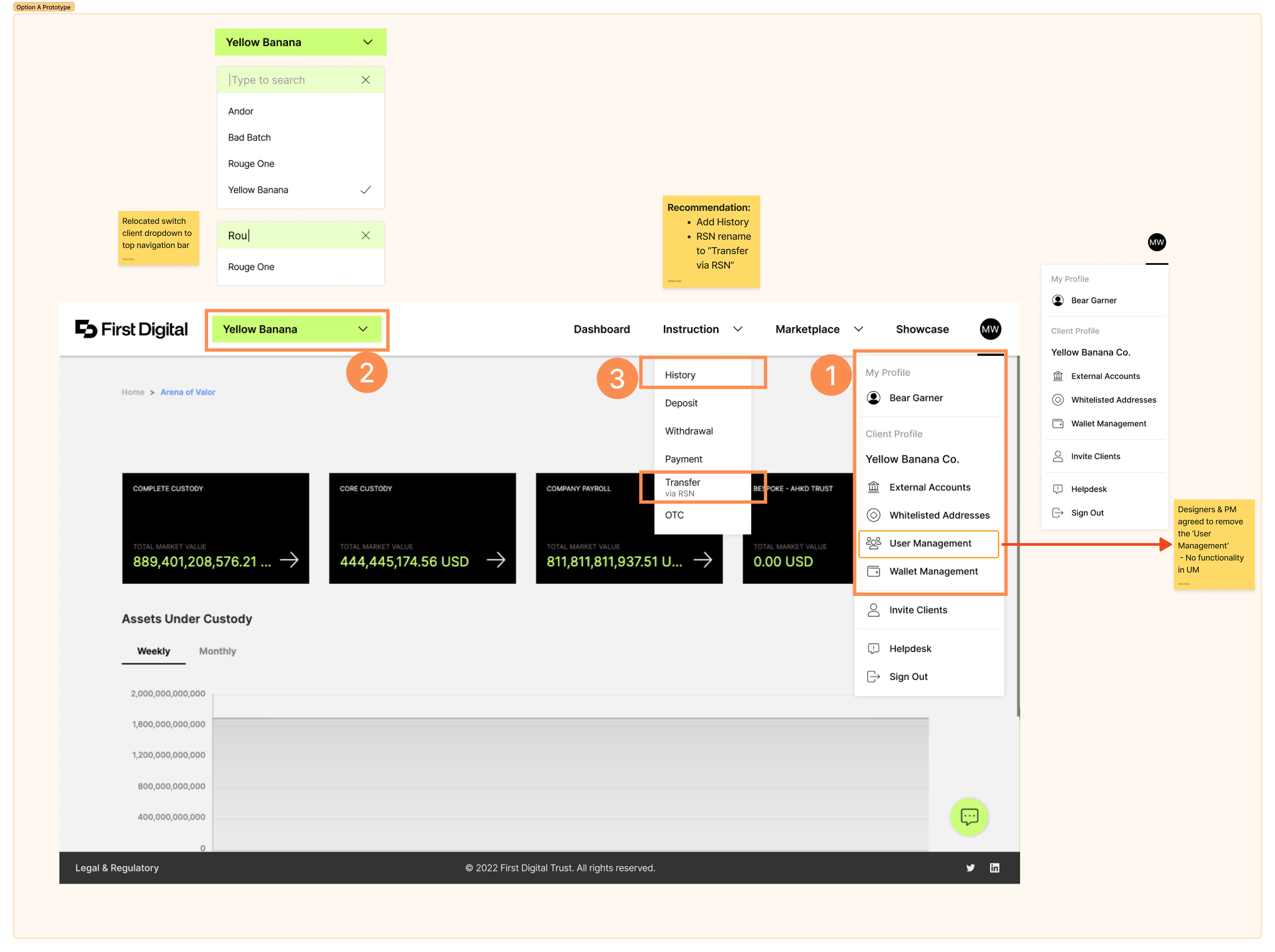Open Dashboard in top navigation
The height and width of the screenshot is (952, 1275).
coord(601,329)
